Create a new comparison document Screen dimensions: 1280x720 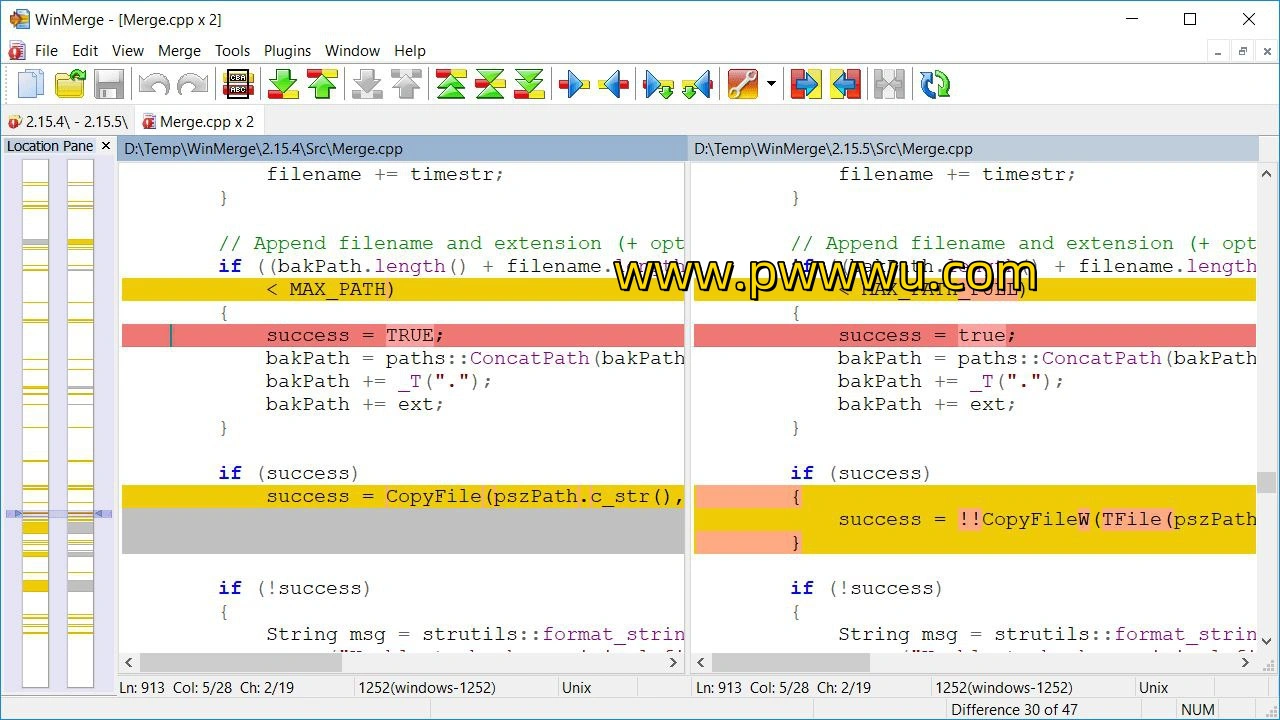pyautogui.click(x=31, y=84)
